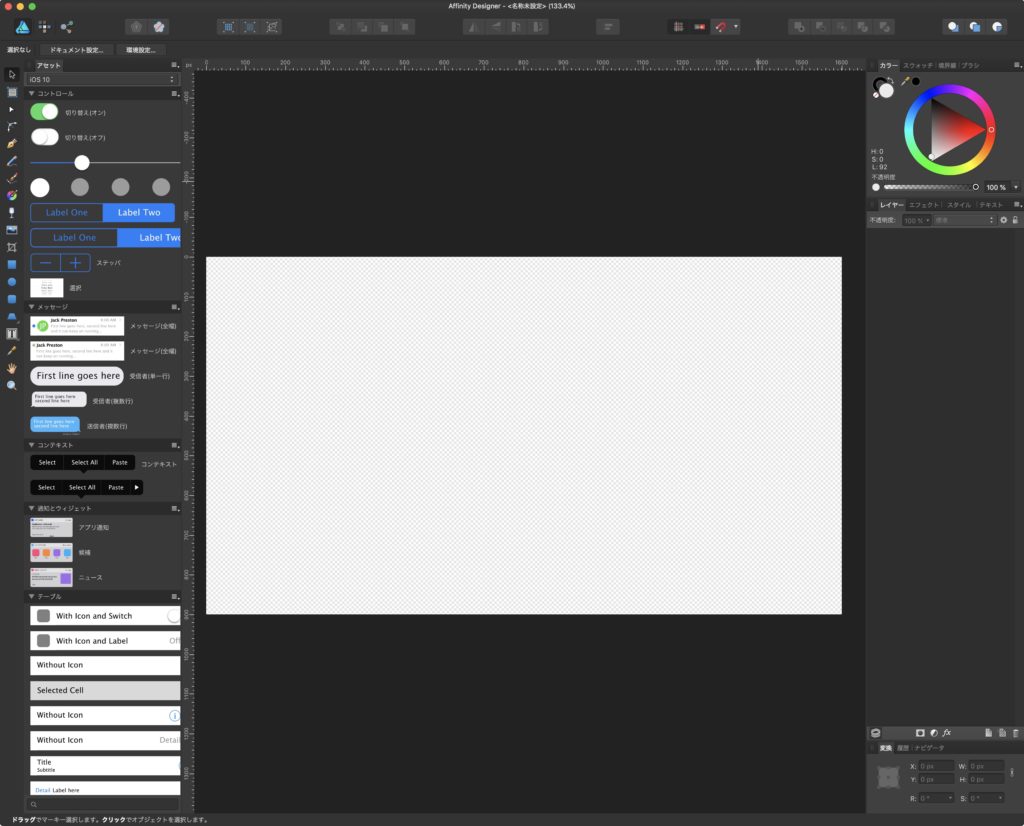Screen dimensions: 1024x826
Task: Open the layer settings gear icon
Action: 1004,220
